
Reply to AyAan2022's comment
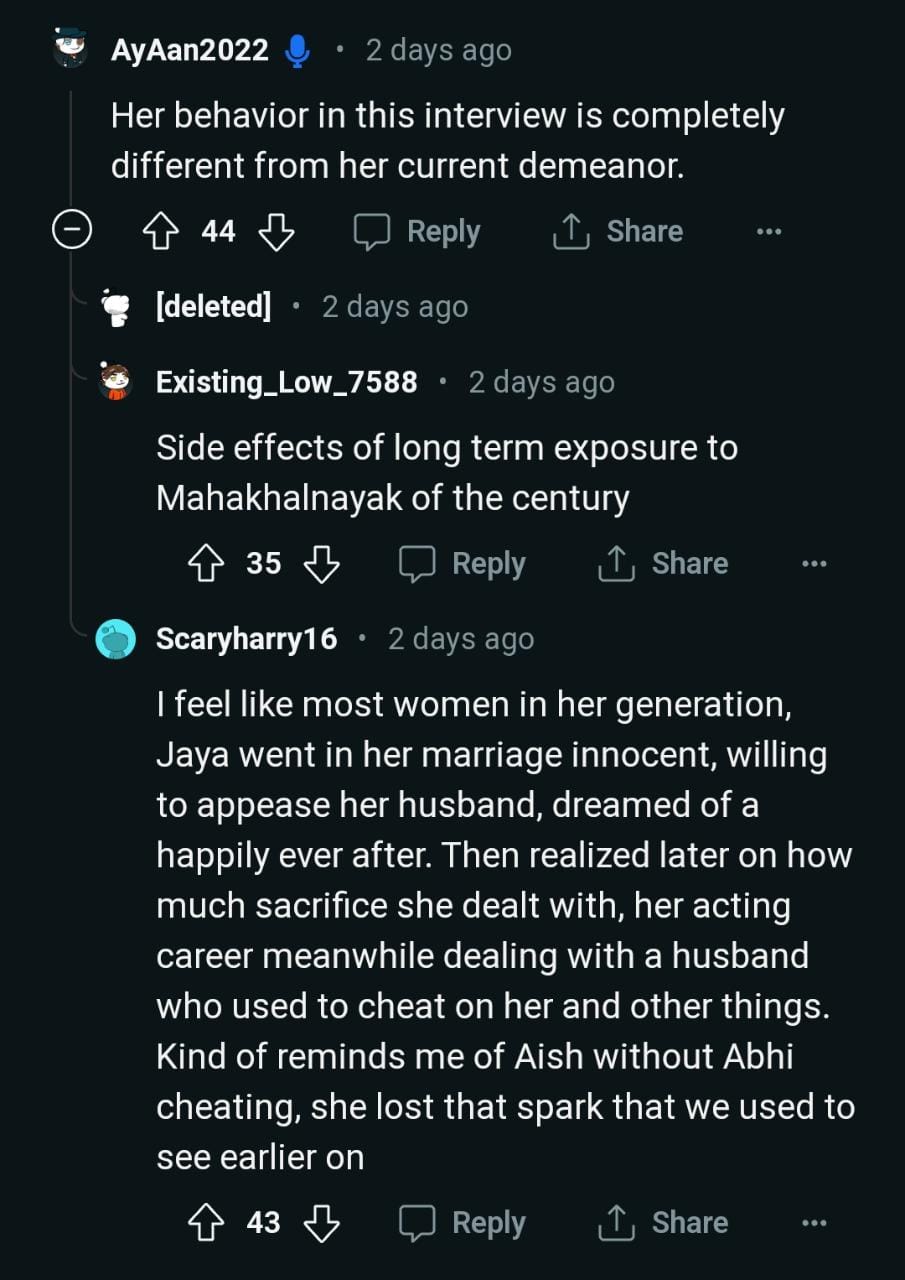pyautogui.click(x=418, y=232)
